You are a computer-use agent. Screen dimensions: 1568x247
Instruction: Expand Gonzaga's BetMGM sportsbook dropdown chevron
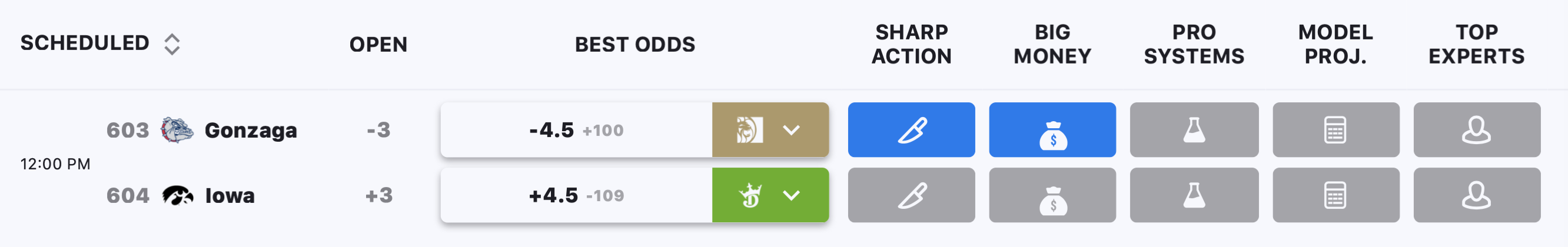click(x=791, y=129)
